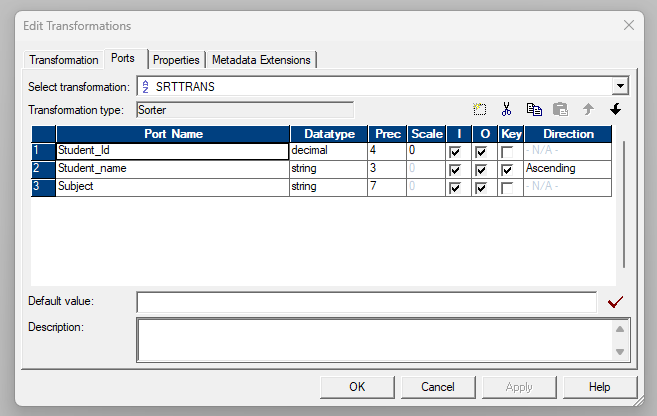Click the Sorter icon beside SRTTRANS

144,87
